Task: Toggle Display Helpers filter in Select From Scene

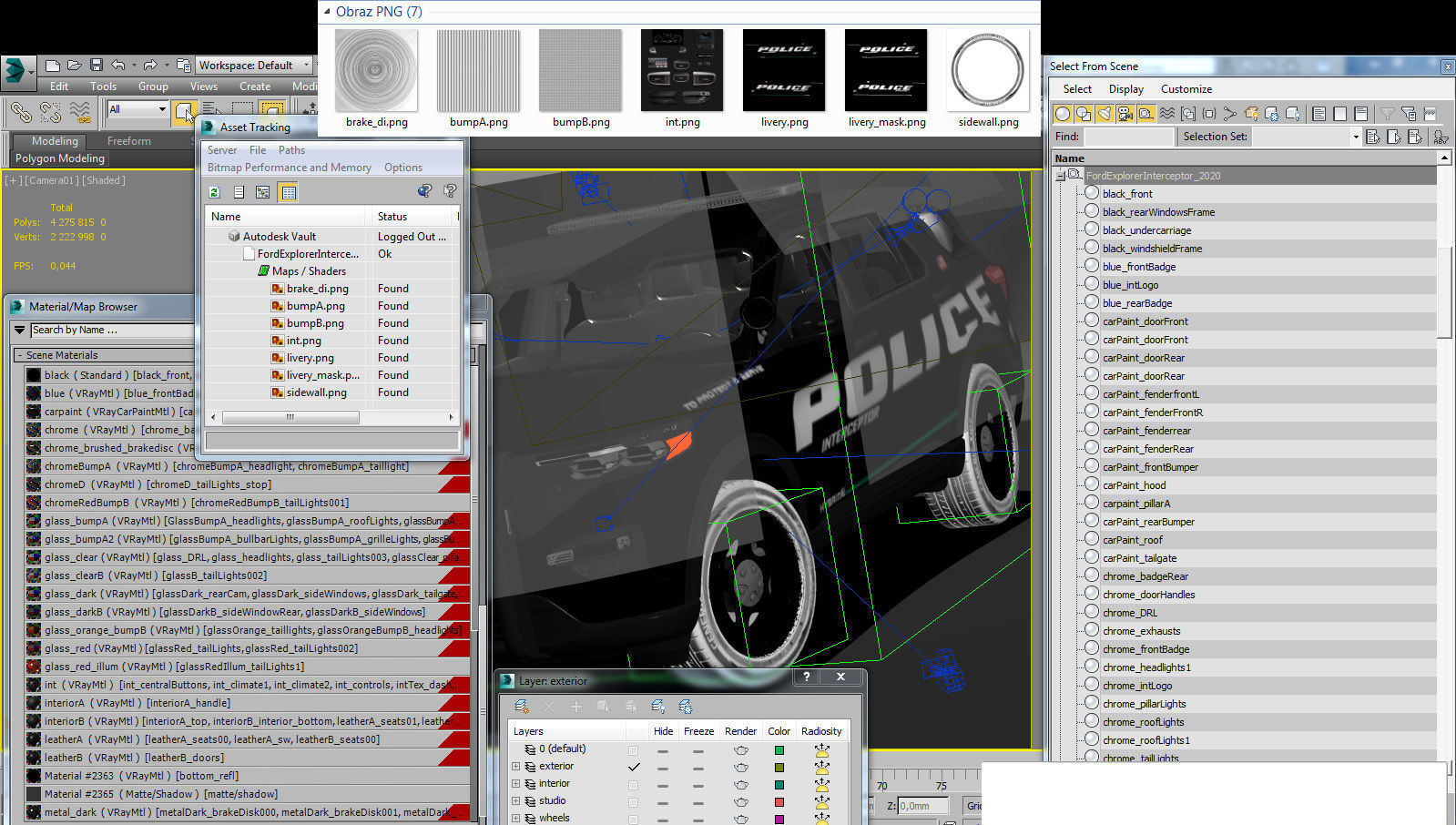Action: coord(1145,114)
